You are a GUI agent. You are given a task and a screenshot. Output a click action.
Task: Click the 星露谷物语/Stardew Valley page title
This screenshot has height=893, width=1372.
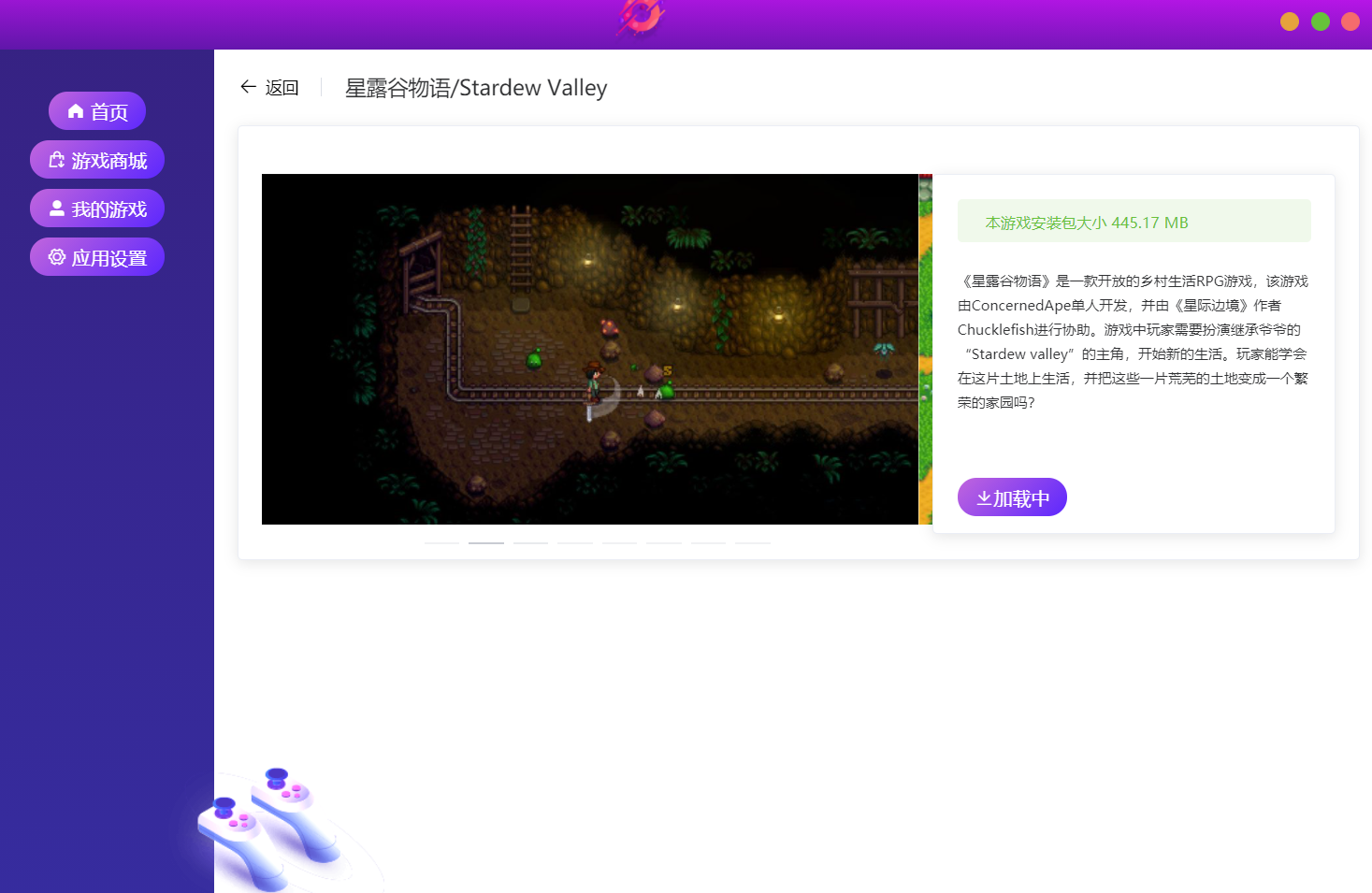(x=476, y=88)
